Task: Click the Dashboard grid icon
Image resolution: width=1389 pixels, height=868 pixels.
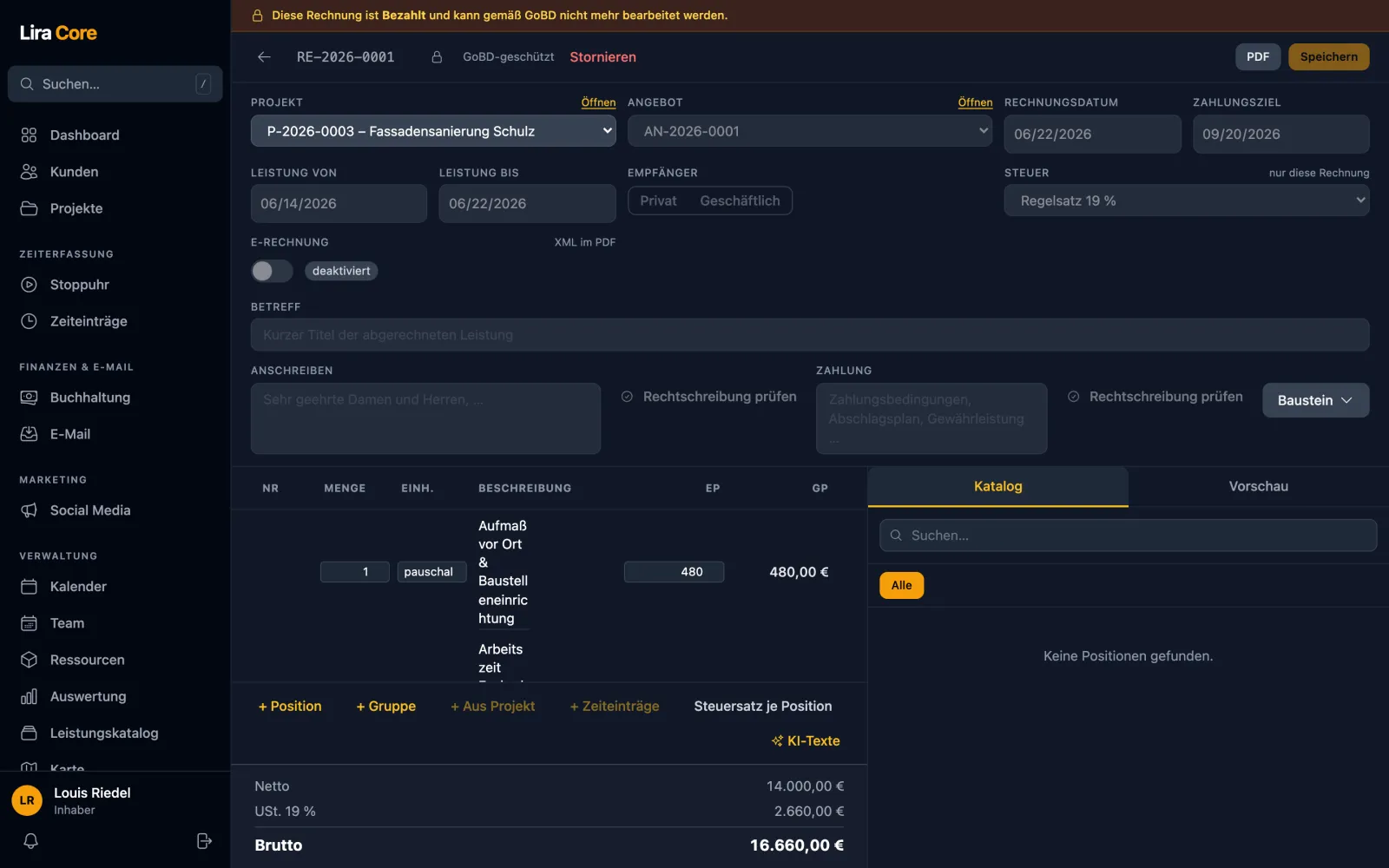Action: click(29, 135)
